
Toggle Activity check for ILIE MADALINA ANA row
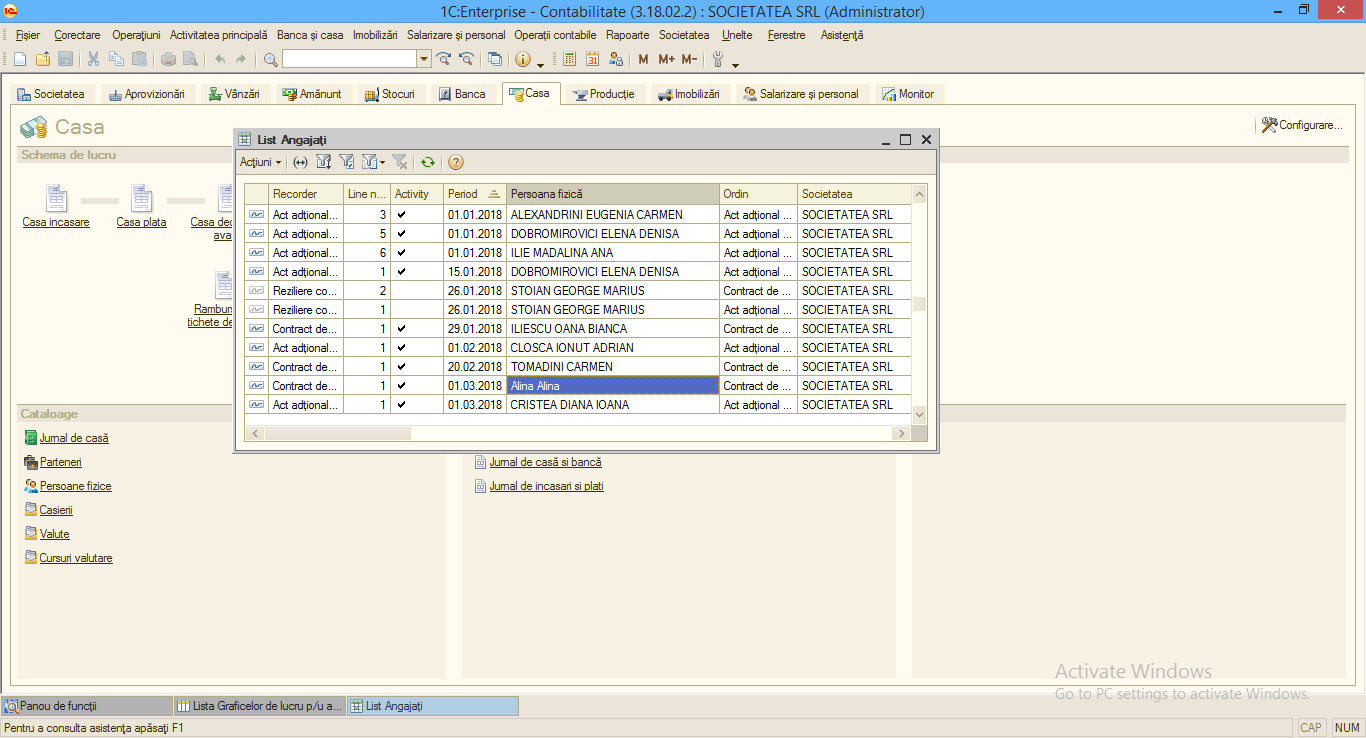(401, 253)
